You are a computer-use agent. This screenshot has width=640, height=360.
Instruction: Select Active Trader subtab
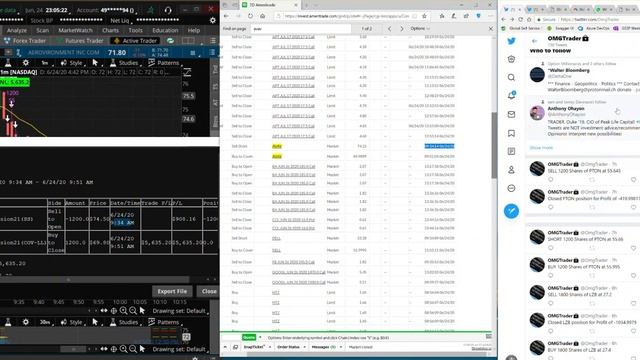point(135,41)
